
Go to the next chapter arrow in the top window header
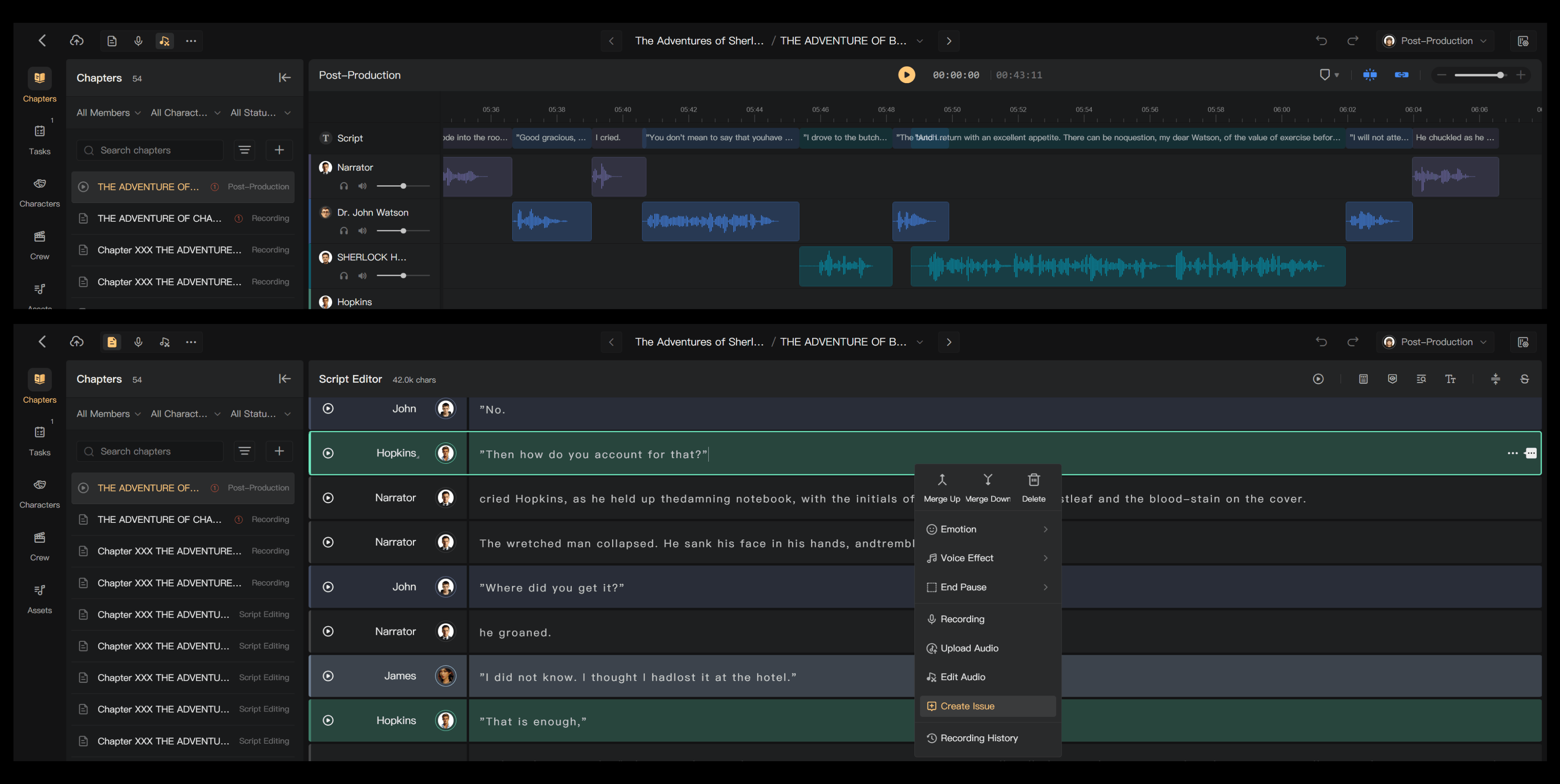click(x=949, y=41)
